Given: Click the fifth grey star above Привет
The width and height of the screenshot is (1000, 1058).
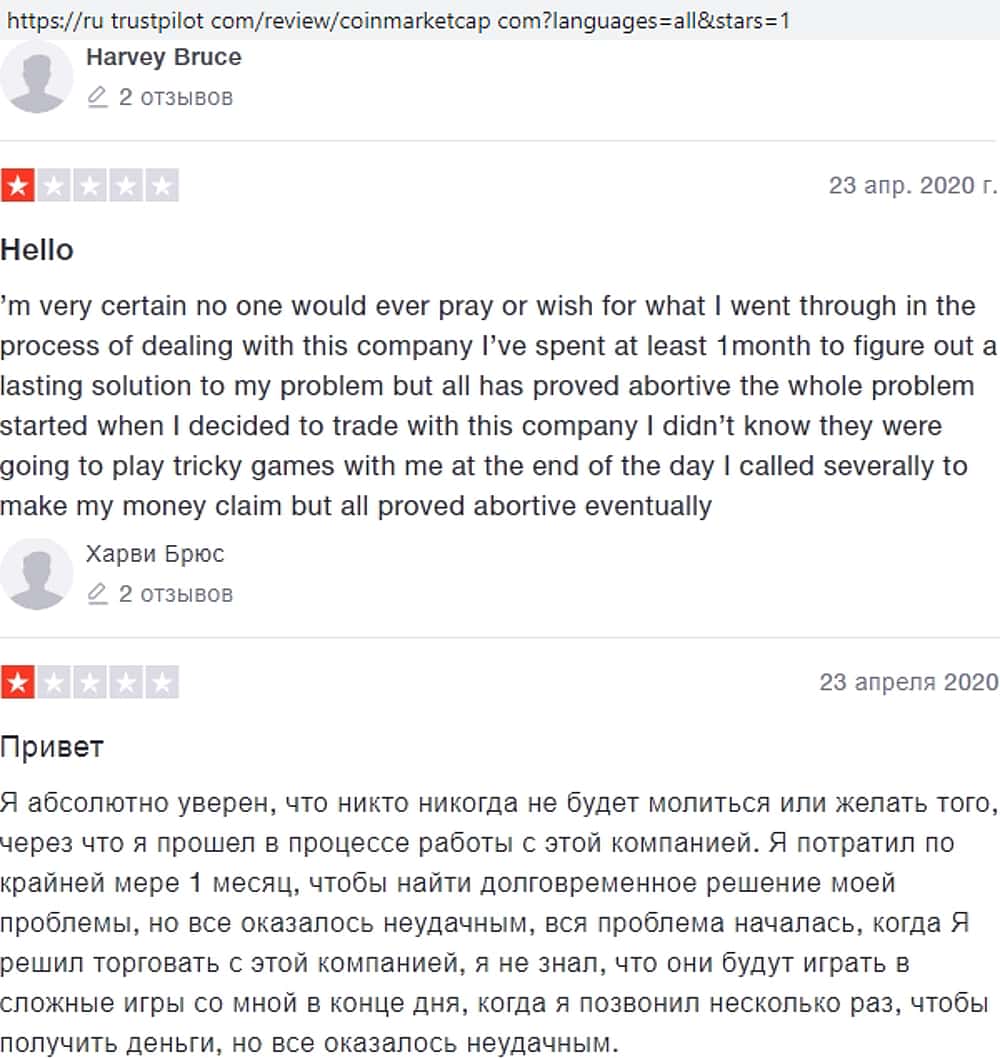Looking at the screenshot, I should (x=162, y=683).
